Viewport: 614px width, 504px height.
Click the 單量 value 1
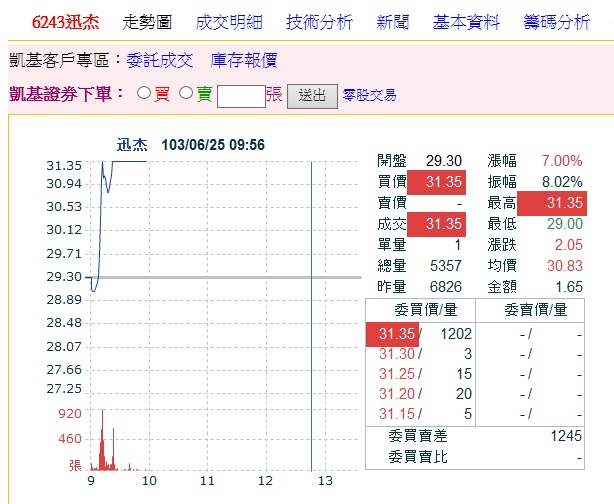click(x=457, y=245)
